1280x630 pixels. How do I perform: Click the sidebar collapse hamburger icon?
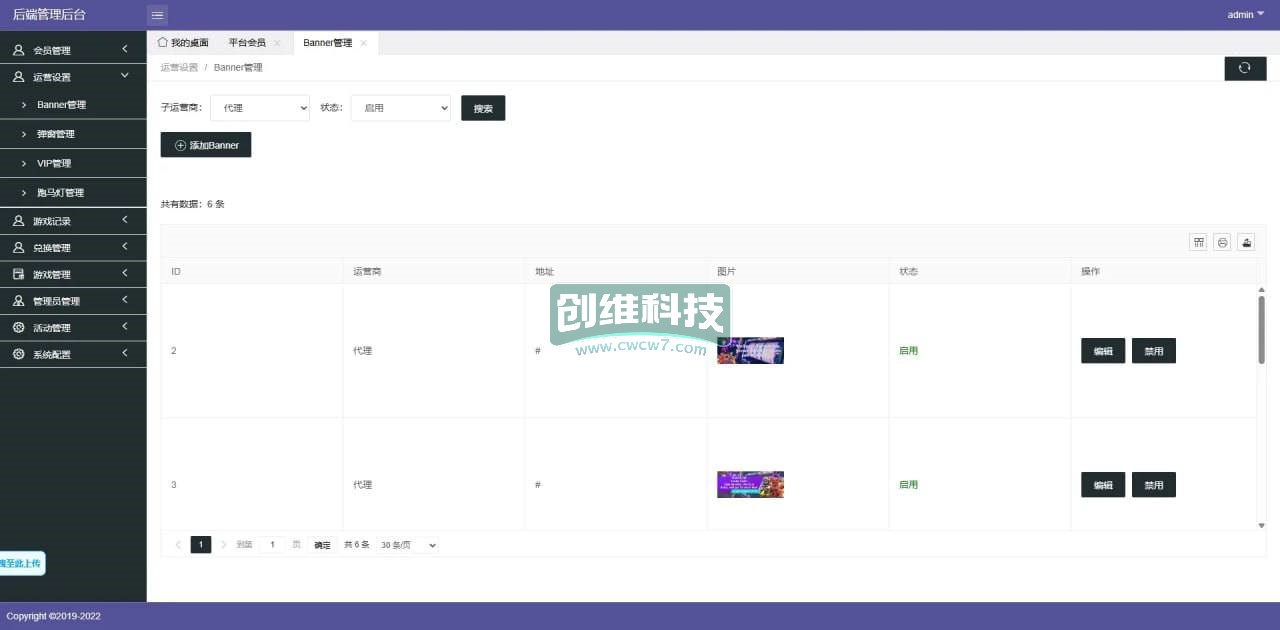tap(157, 15)
